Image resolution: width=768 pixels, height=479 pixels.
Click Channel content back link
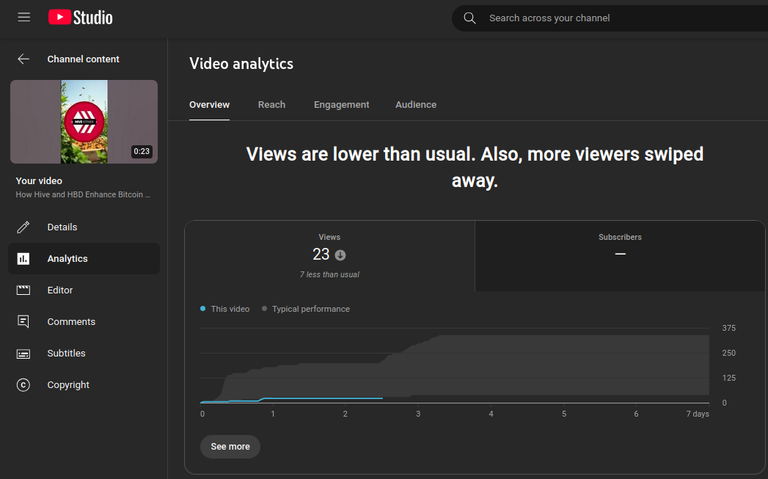83,59
